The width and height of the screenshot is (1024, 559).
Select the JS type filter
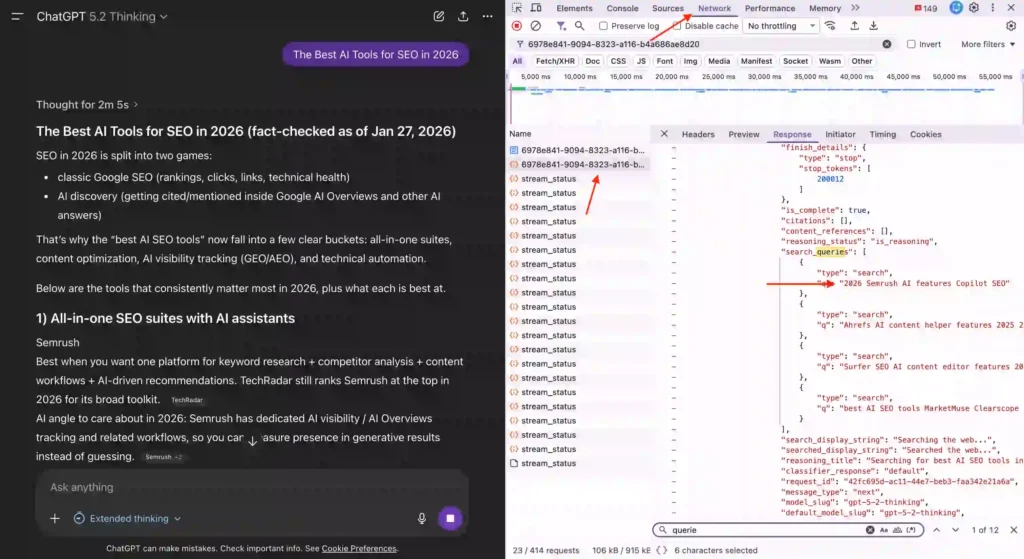(641, 61)
